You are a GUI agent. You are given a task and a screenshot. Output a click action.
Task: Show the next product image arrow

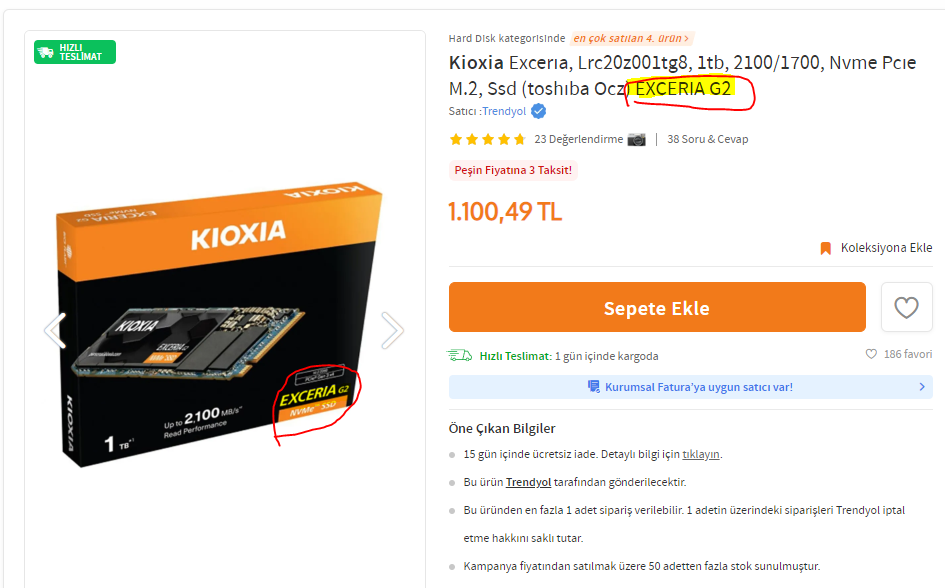392,330
